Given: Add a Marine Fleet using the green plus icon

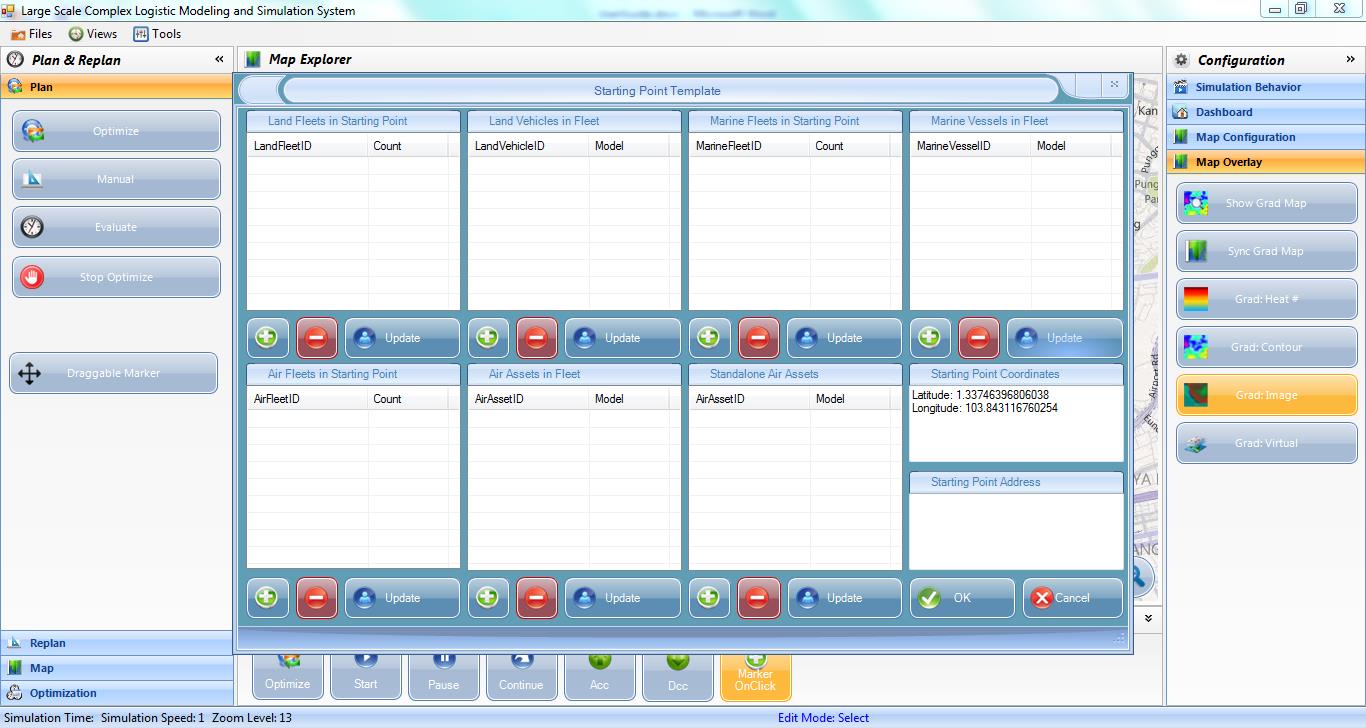Looking at the screenshot, I should 709,337.
